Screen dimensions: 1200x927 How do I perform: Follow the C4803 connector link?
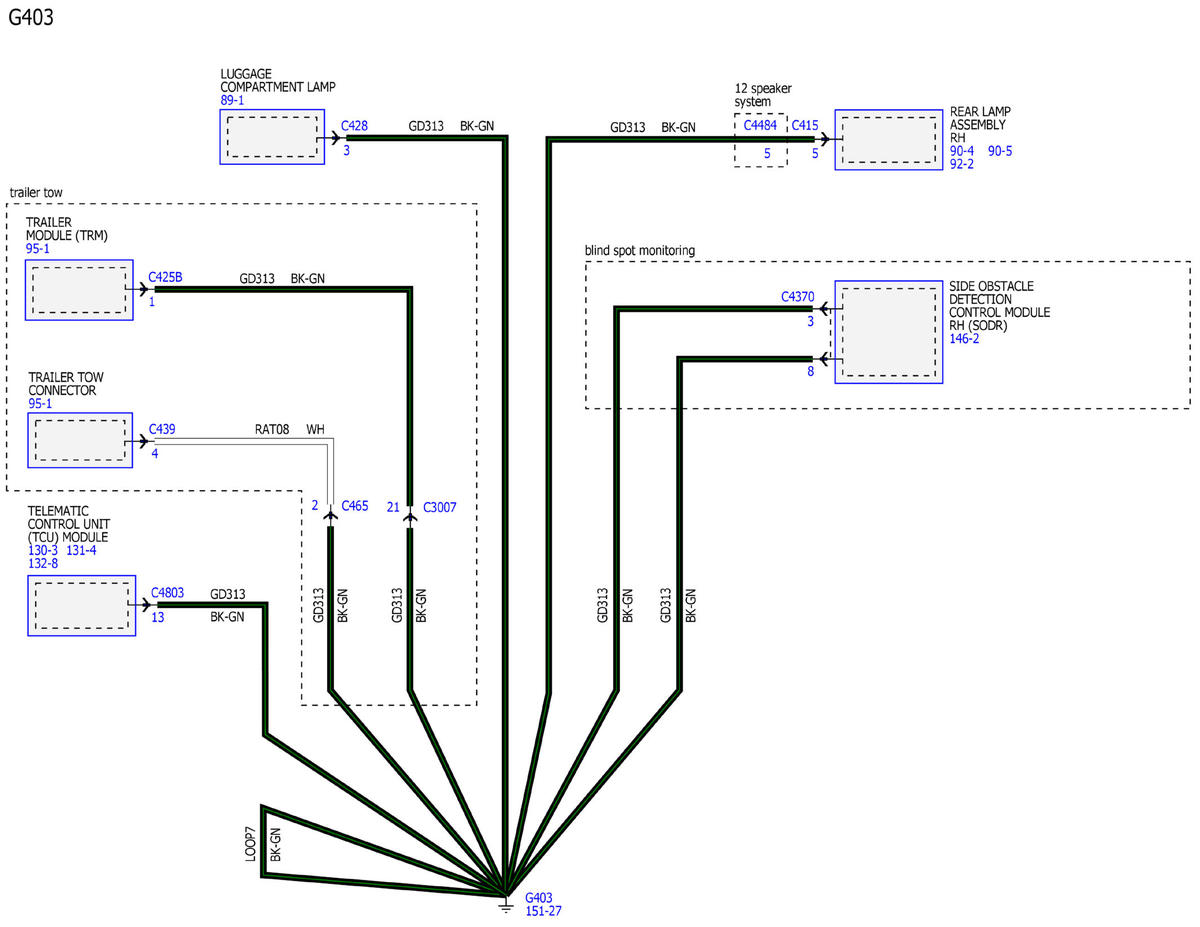point(167,592)
